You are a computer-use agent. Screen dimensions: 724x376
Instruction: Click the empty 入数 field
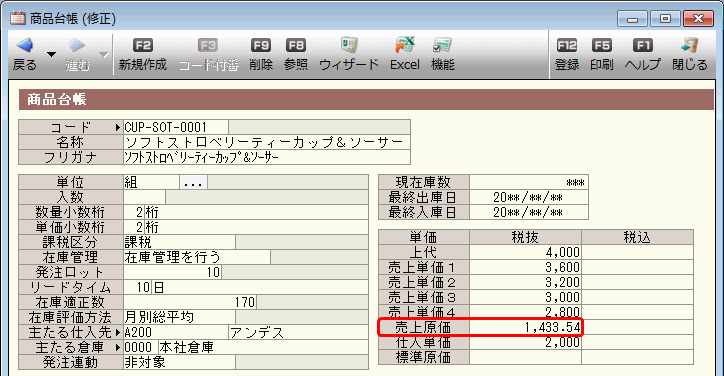click(x=145, y=197)
